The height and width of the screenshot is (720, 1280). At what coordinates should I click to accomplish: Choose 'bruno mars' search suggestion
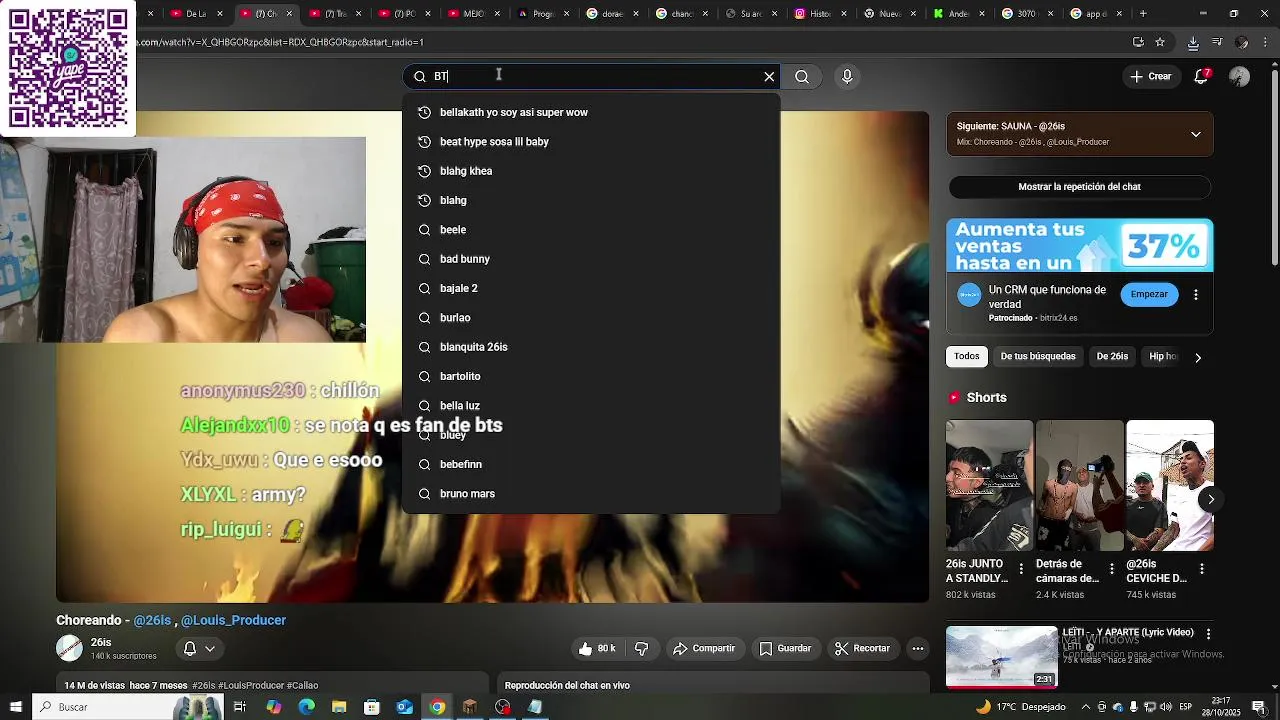(x=591, y=493)
